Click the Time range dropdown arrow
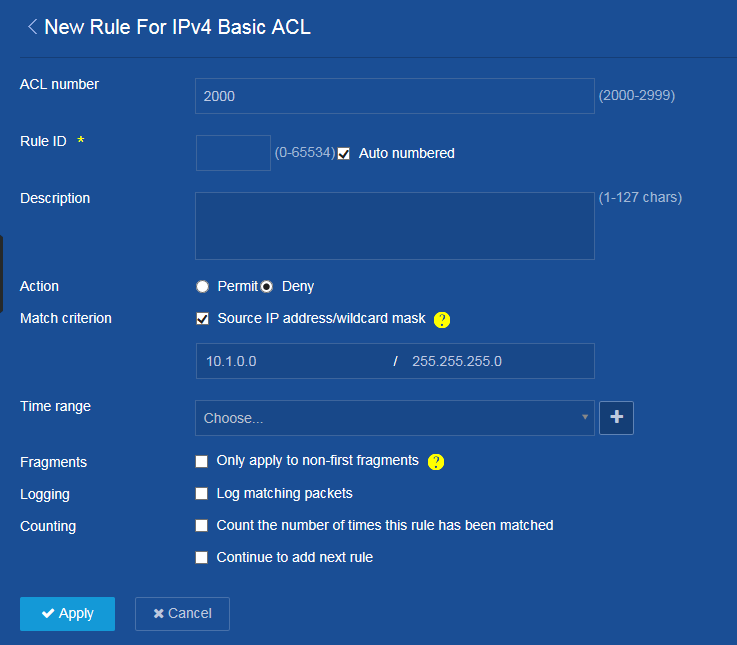Image resolution: width=737 pixels, height=645 pixels. pyautogui.click(x=585, y=418)
